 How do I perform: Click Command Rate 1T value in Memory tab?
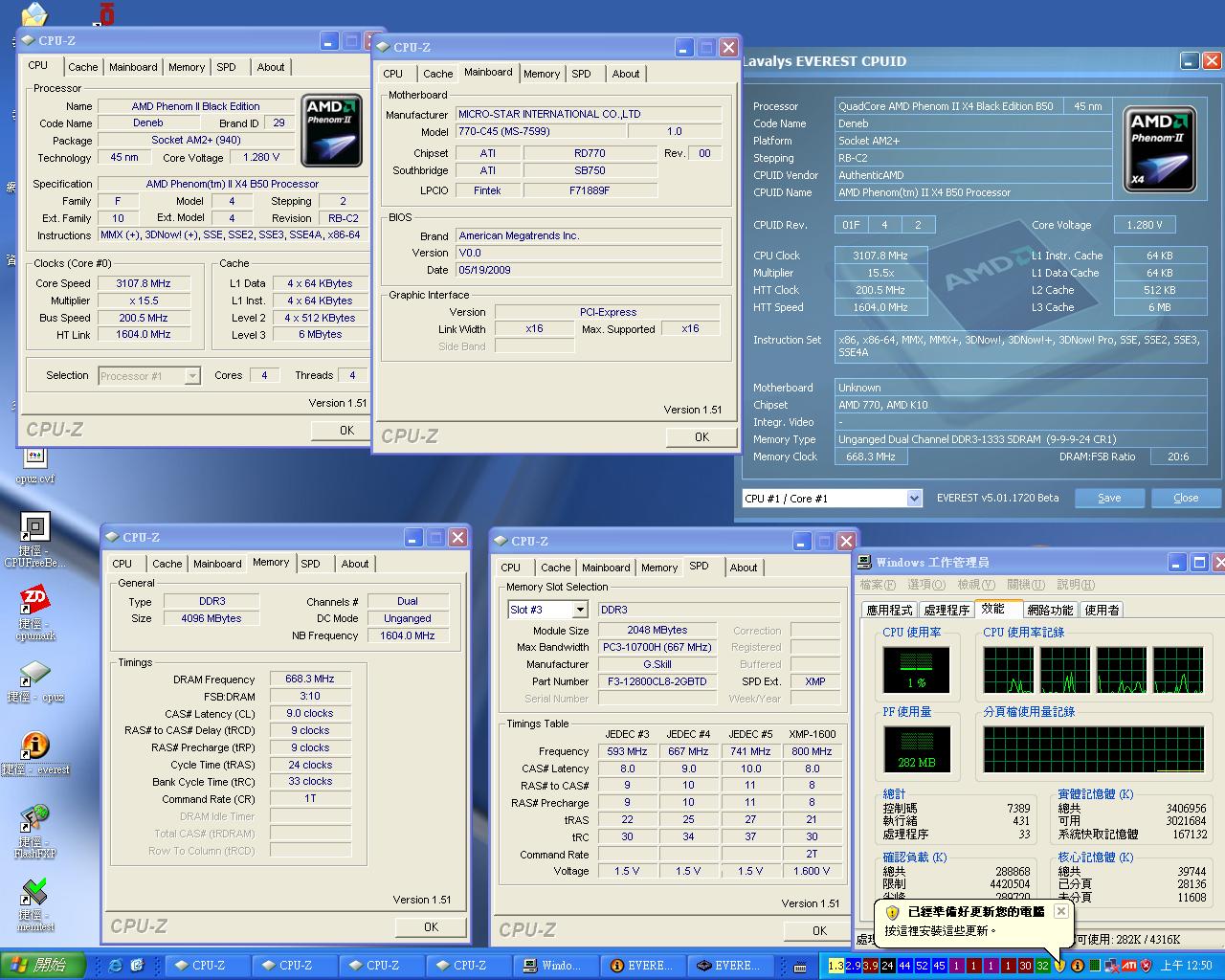[310, 798]
